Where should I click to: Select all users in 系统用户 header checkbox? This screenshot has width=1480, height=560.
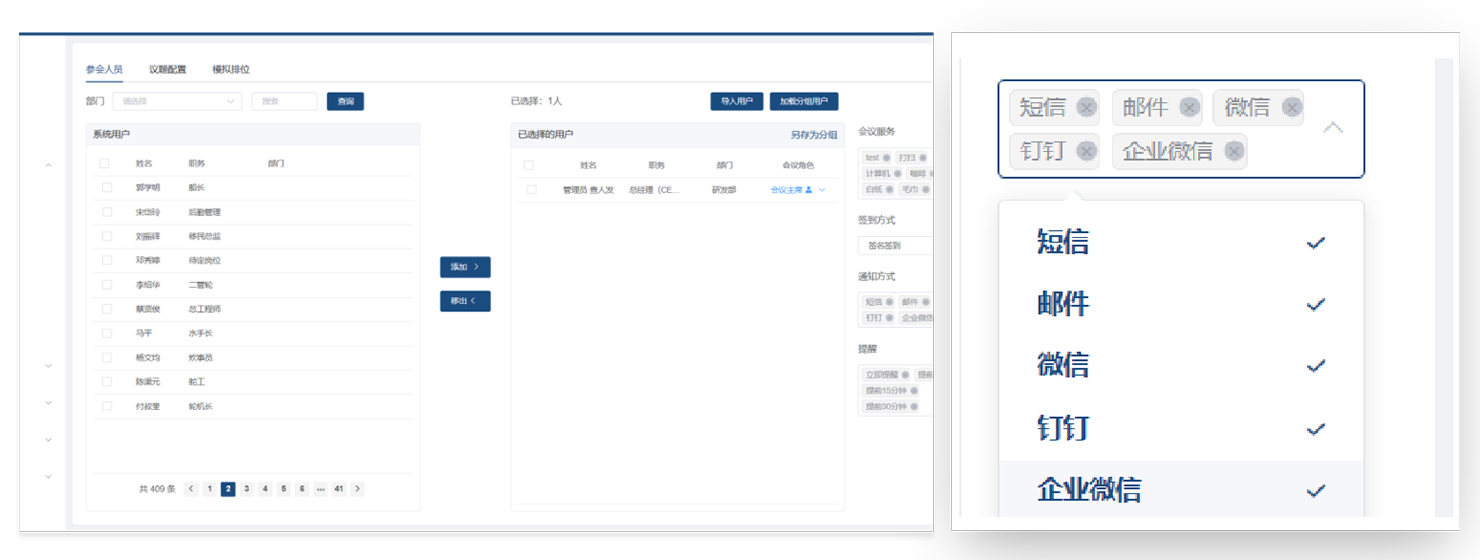pyautogui.click(x=104, y=163)
